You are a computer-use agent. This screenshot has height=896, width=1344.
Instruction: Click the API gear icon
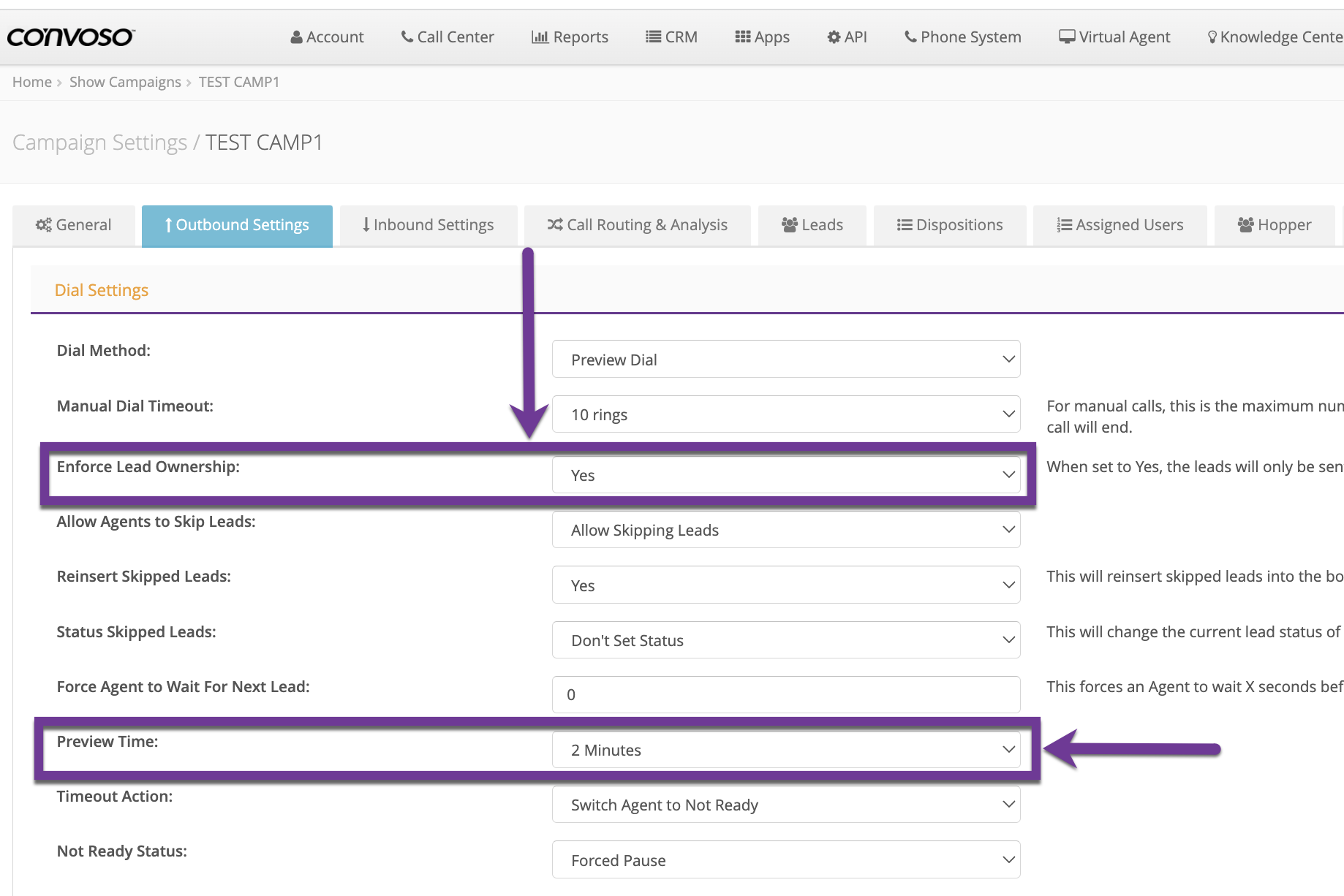(x=834, y=37)
